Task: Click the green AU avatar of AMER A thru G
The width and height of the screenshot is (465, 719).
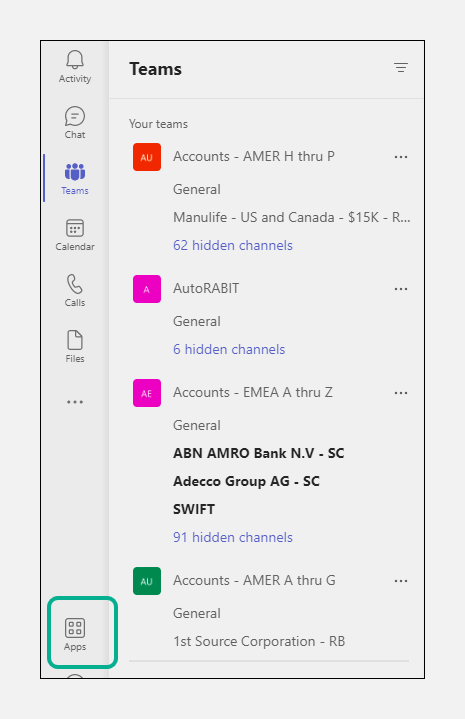Action: click(x=147, y=581)
